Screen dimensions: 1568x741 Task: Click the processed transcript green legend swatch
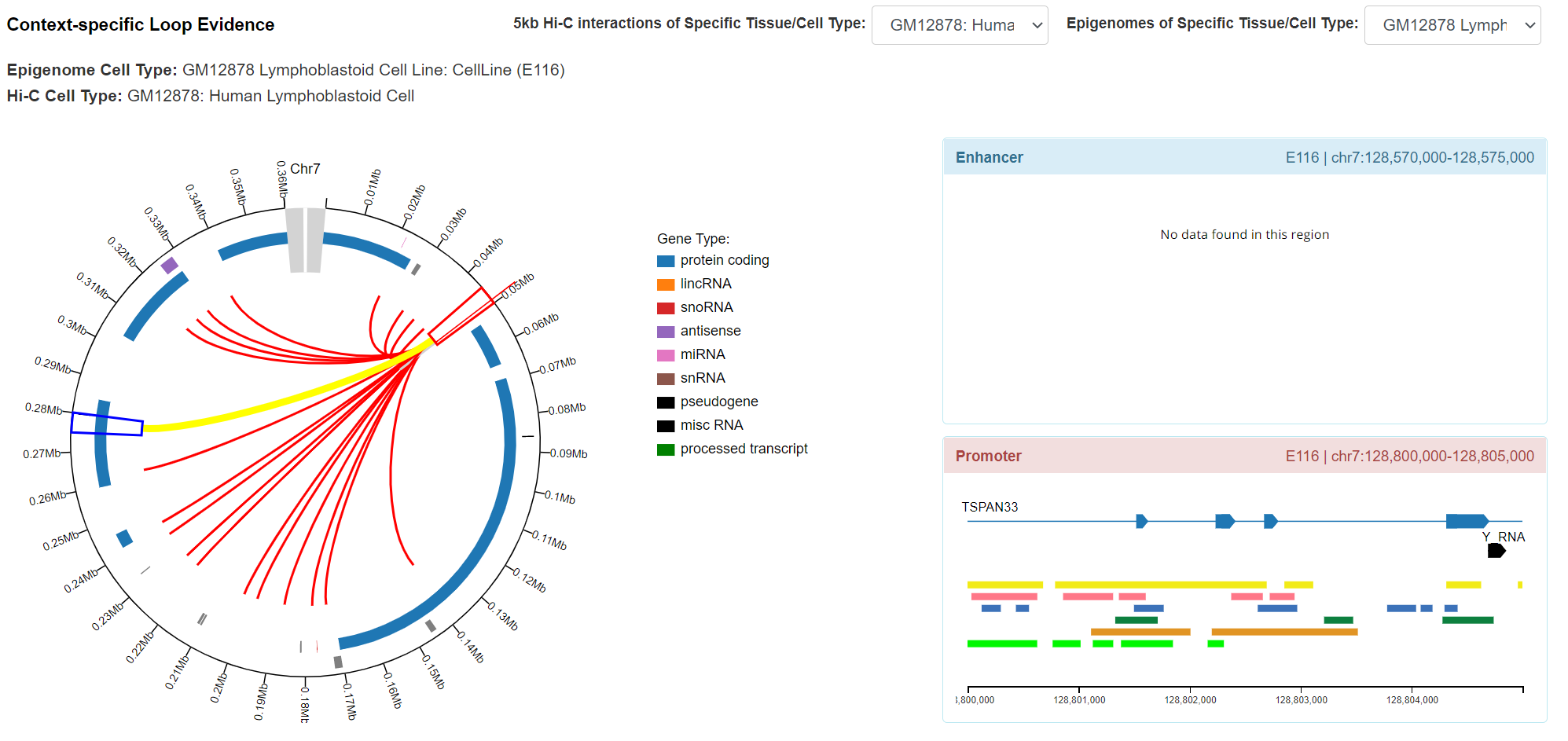click(666, 449)
